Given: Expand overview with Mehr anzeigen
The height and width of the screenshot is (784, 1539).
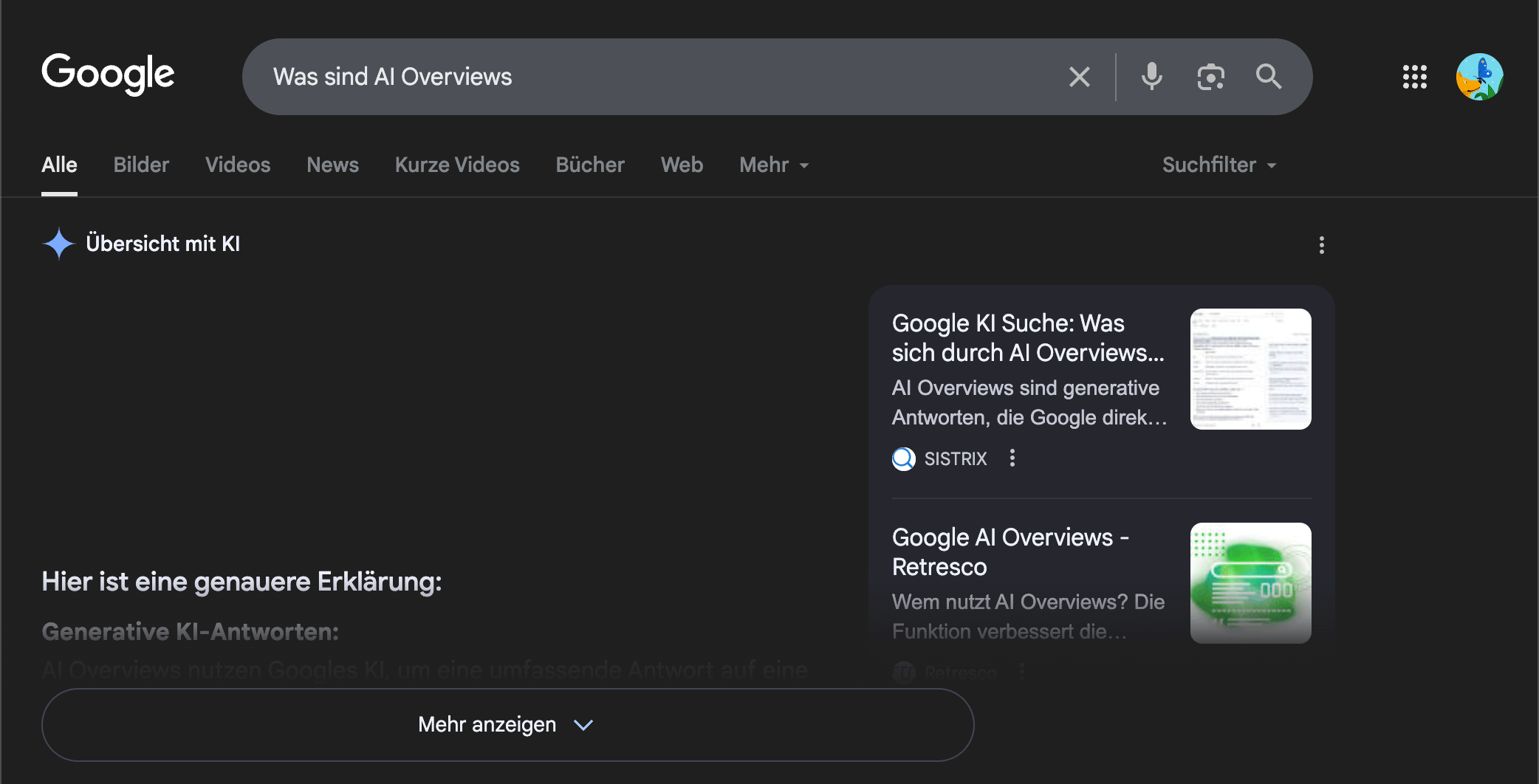Looking at the screenshot, I should (507, 725).
